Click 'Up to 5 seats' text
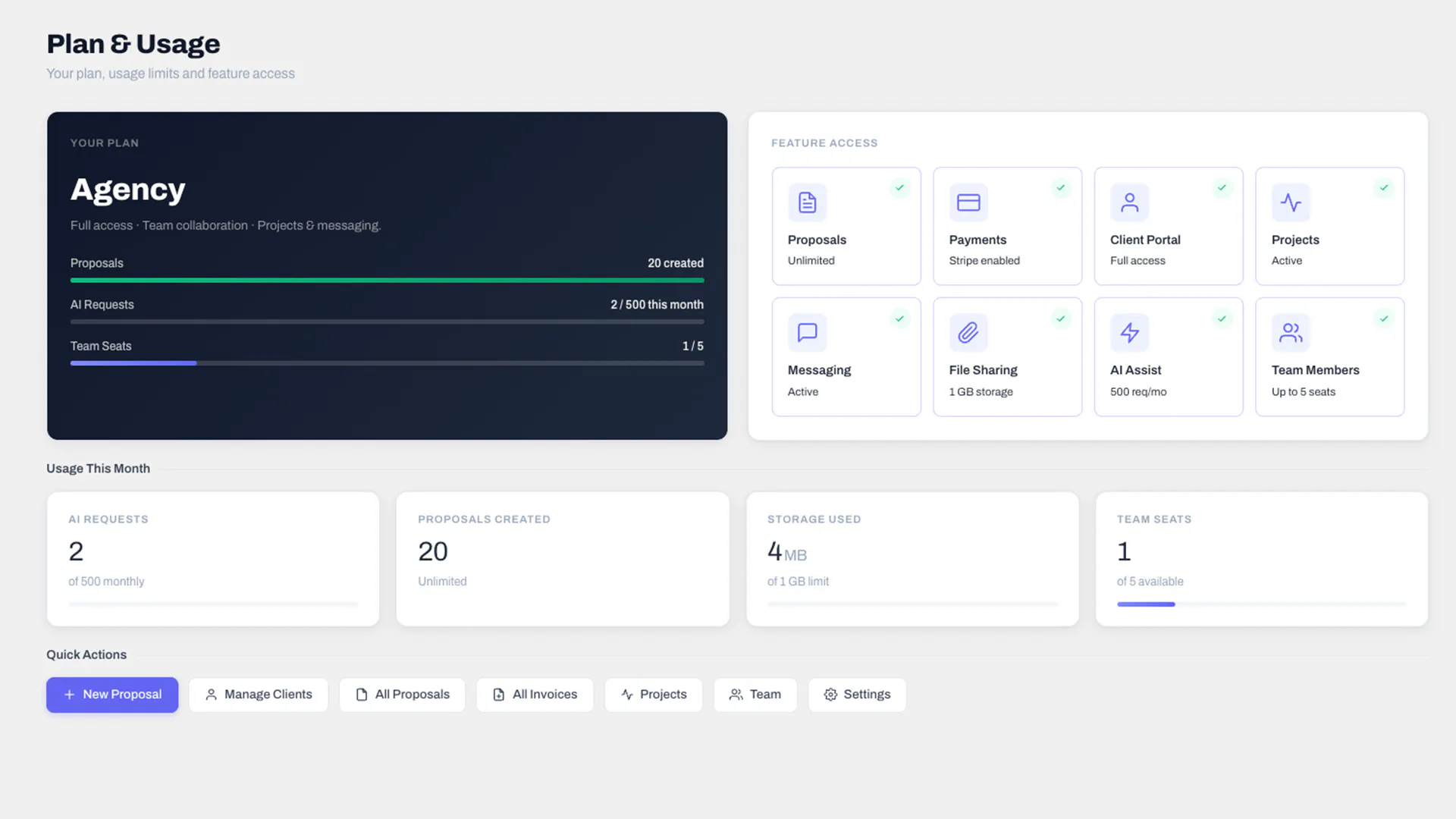The image size is (1456, 819). [1303, 392]
